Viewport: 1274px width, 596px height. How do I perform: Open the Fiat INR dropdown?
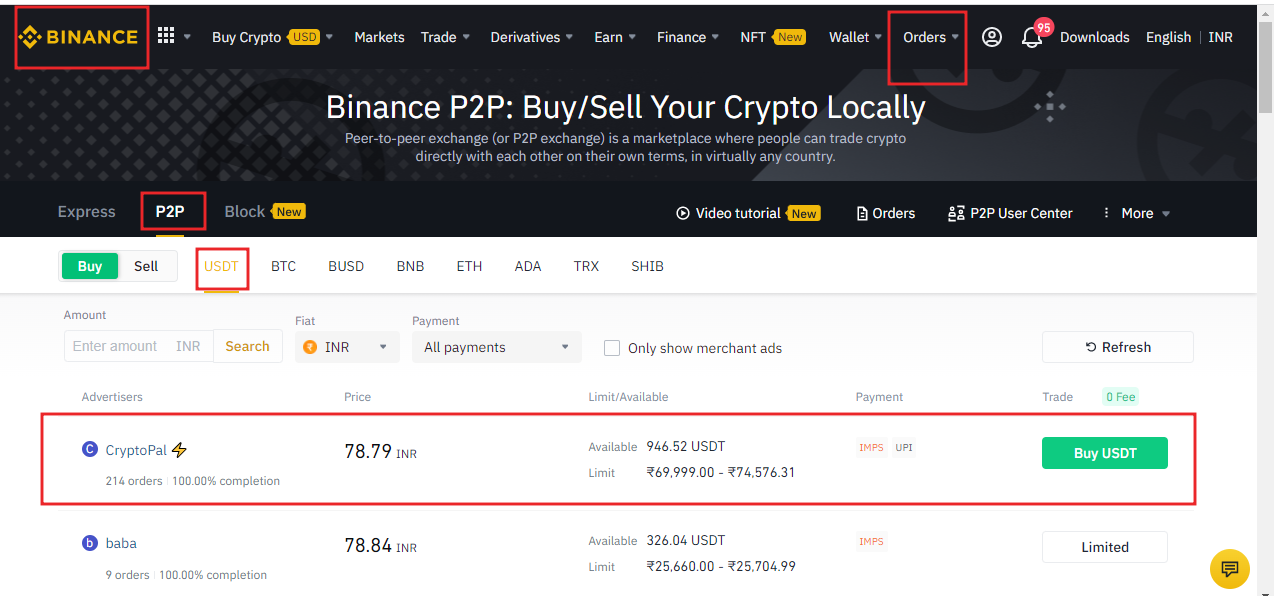coord(346,347)
